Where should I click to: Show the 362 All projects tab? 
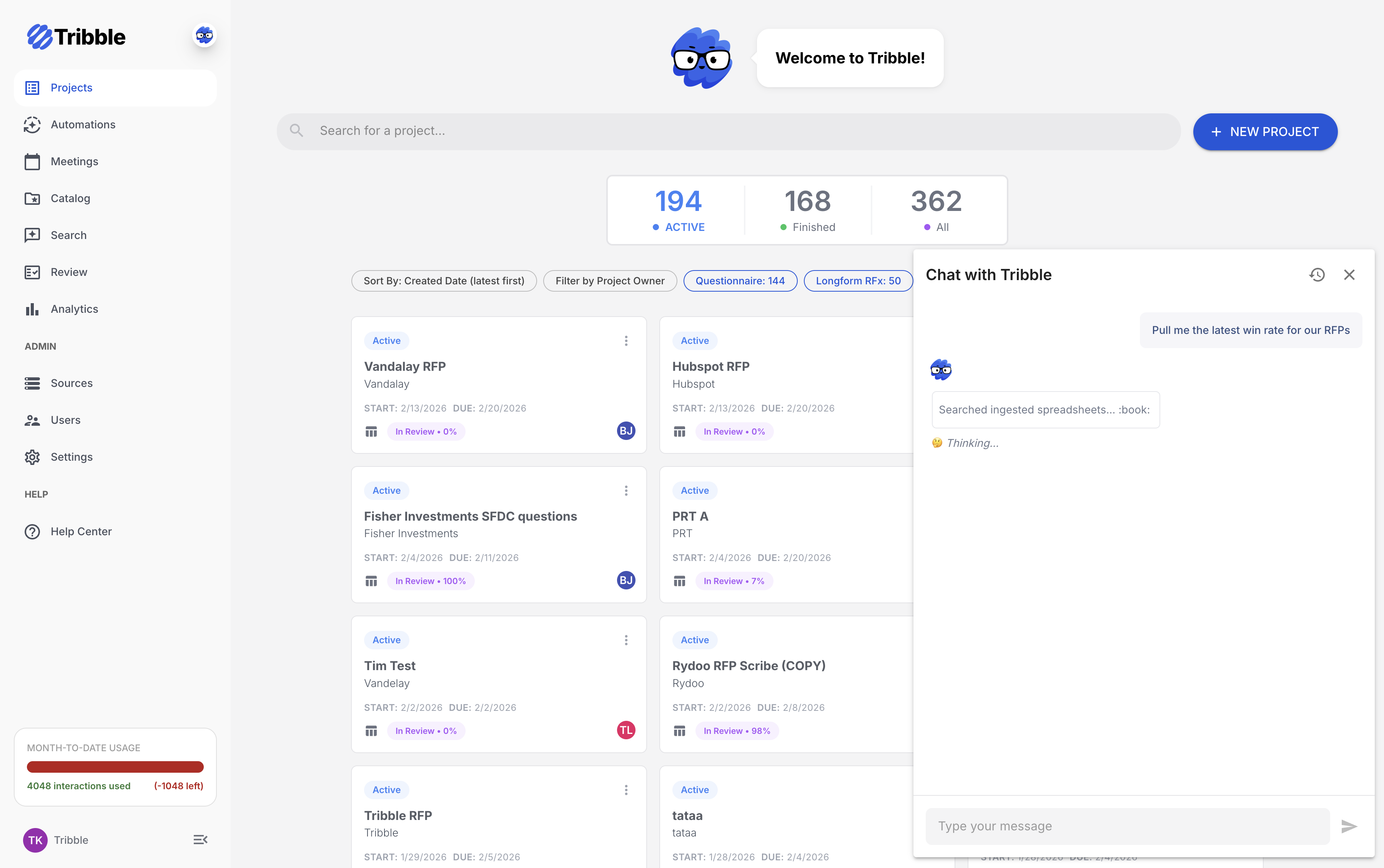936,210
